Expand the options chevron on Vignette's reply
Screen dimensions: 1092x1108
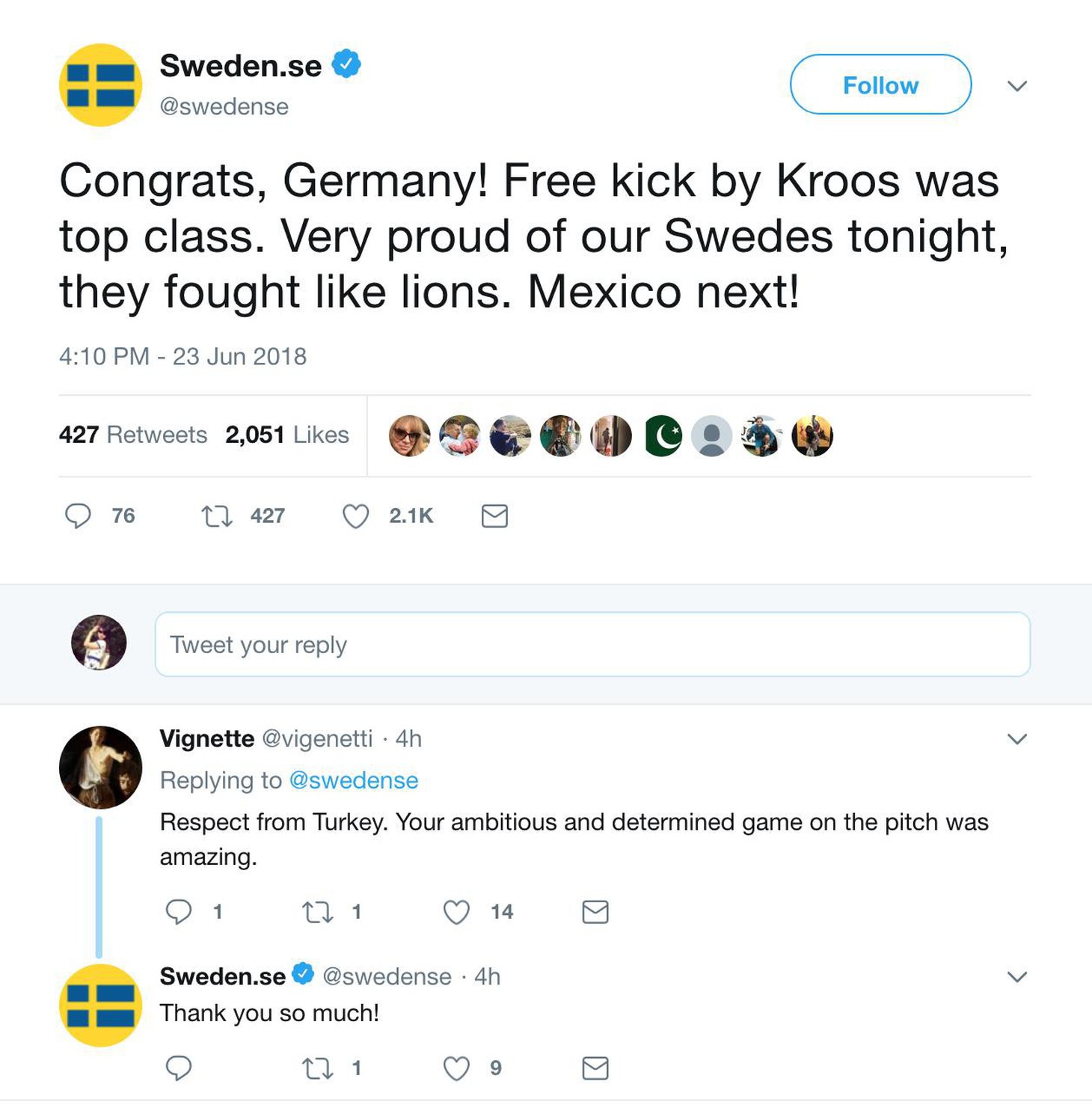click(x=1017, y=739)
